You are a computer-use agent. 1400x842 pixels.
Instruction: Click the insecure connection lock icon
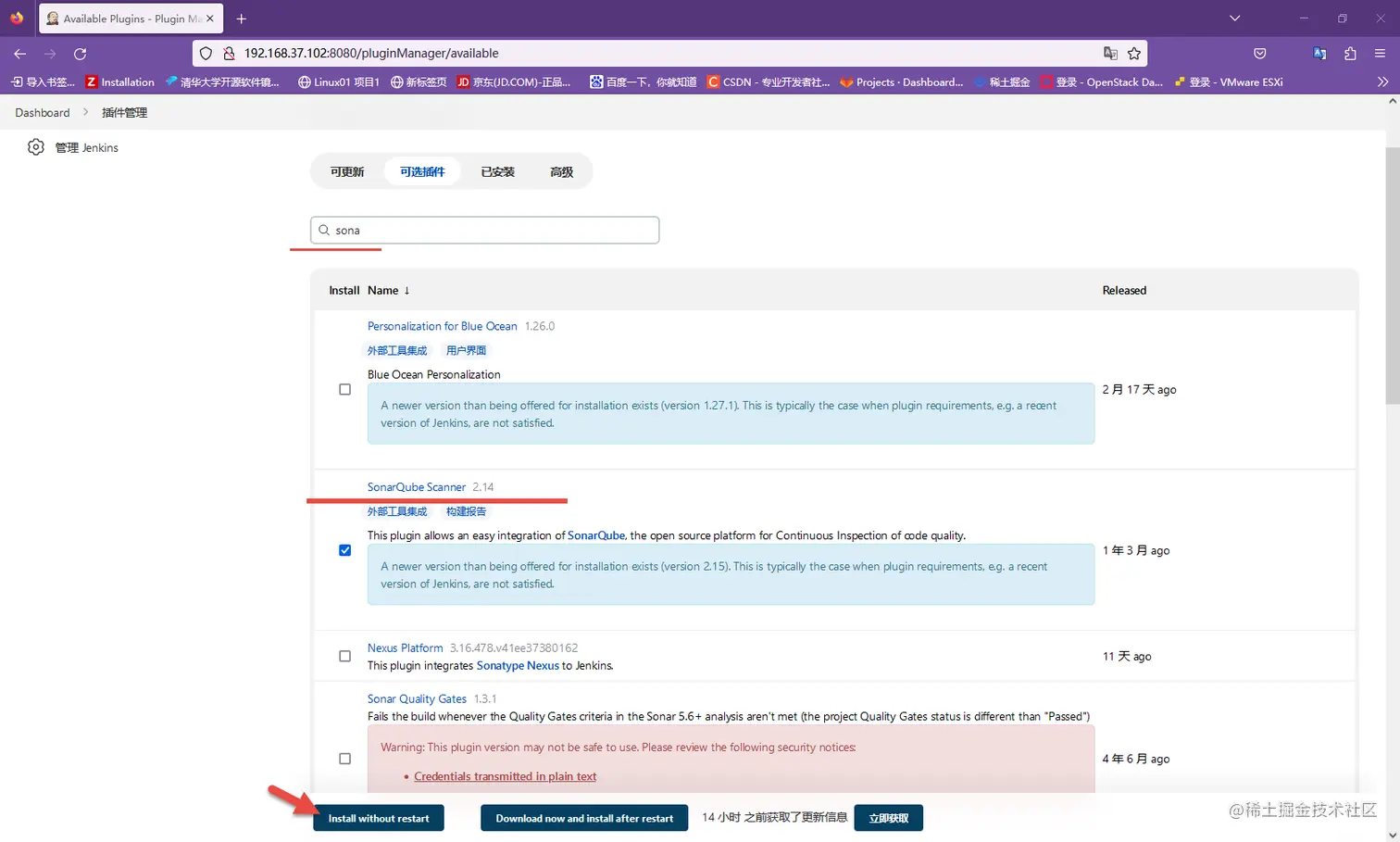pos(228,54)
